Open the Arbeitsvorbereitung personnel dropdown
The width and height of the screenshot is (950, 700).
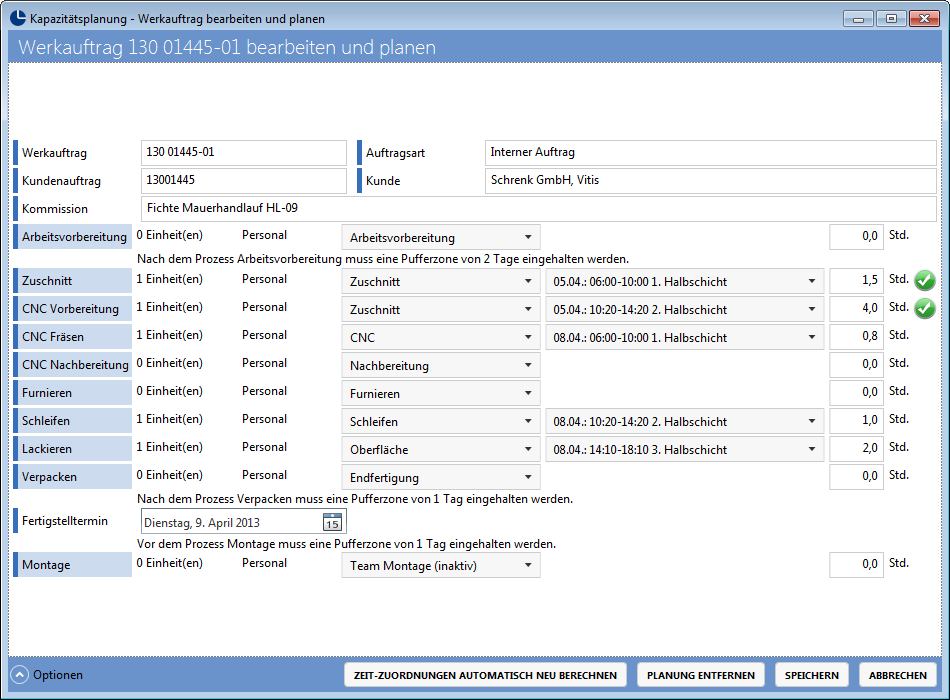click(440, 237)
